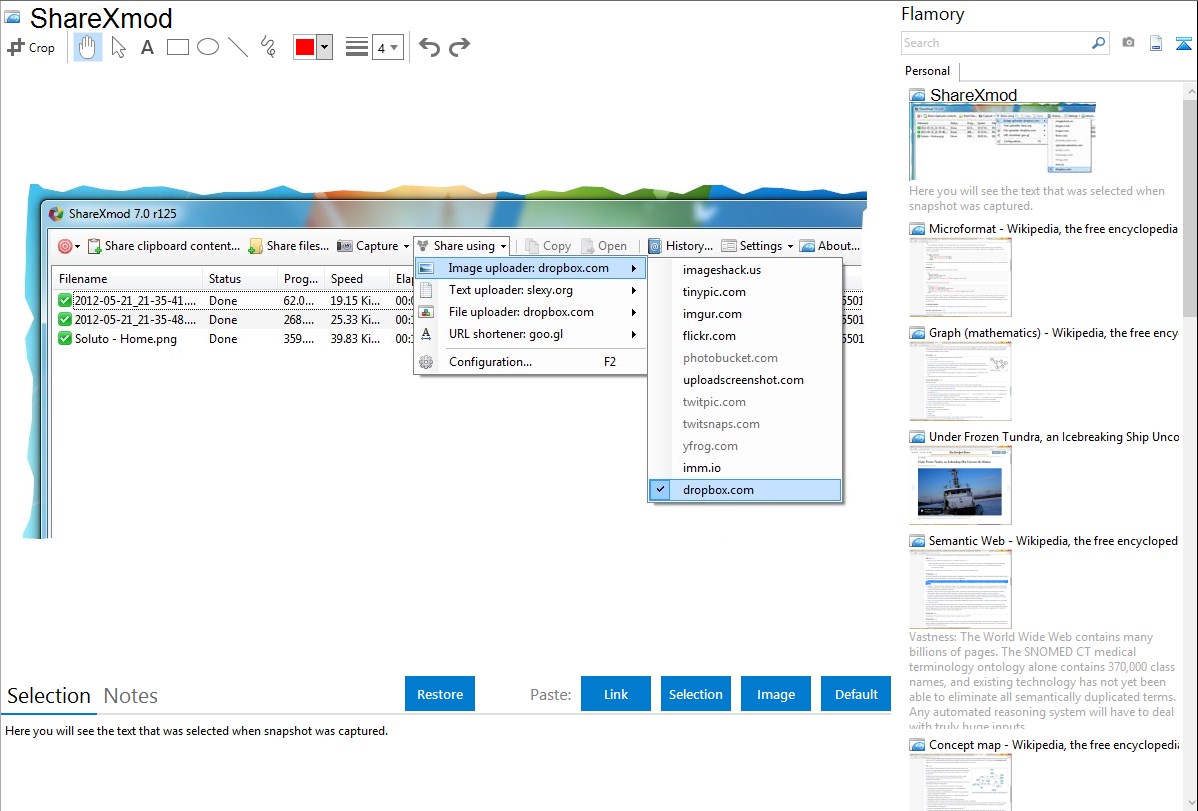Select imageshack.us from uploader list
This screenshot has width=1198, height=811.
click(x=722, y=270)
